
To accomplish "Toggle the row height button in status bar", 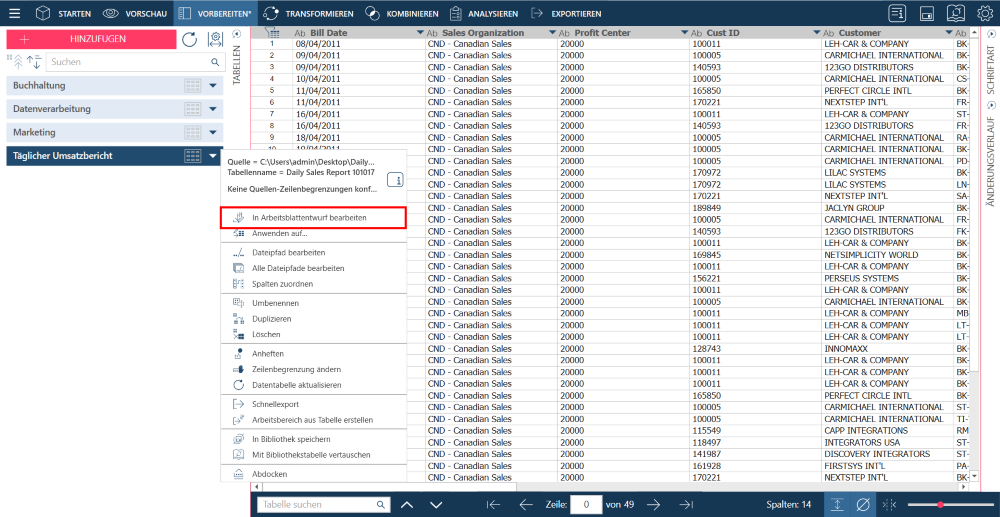I will [x=836, y=505].
